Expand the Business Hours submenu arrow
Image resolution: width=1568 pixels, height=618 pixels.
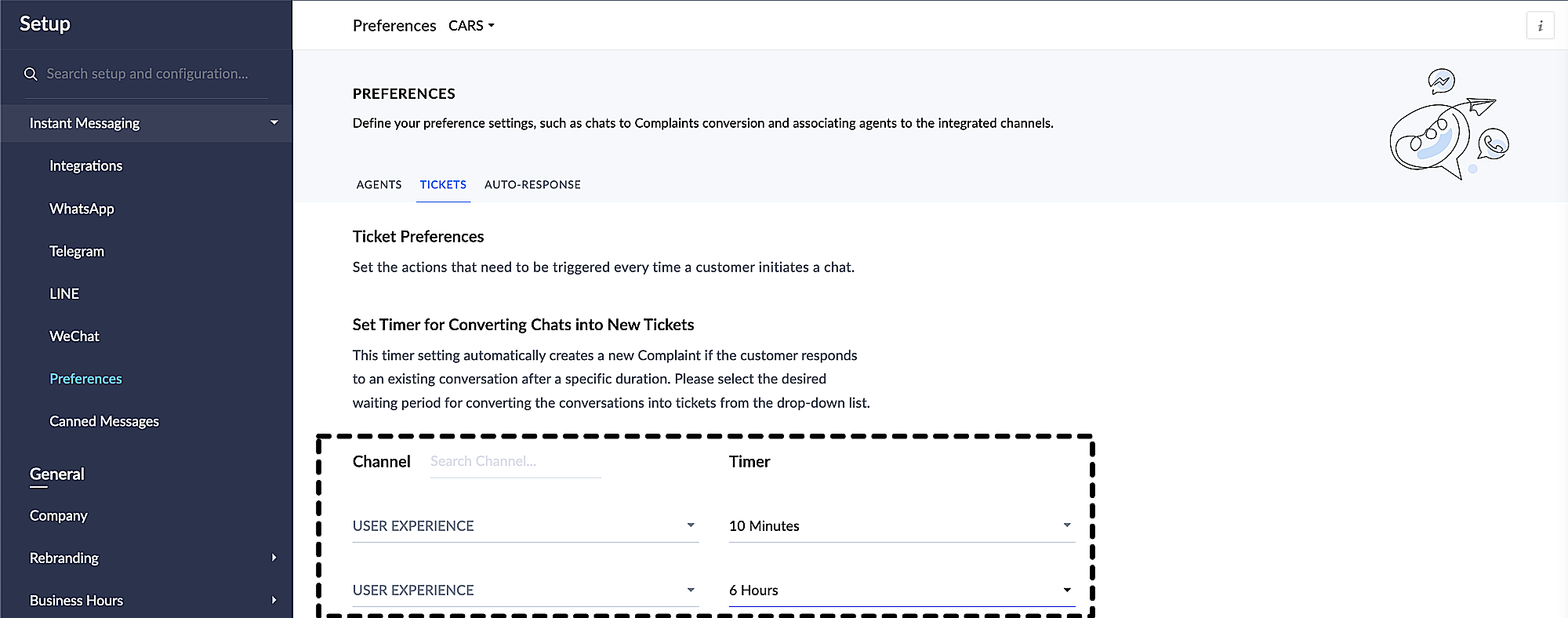[x=274, y=600]
